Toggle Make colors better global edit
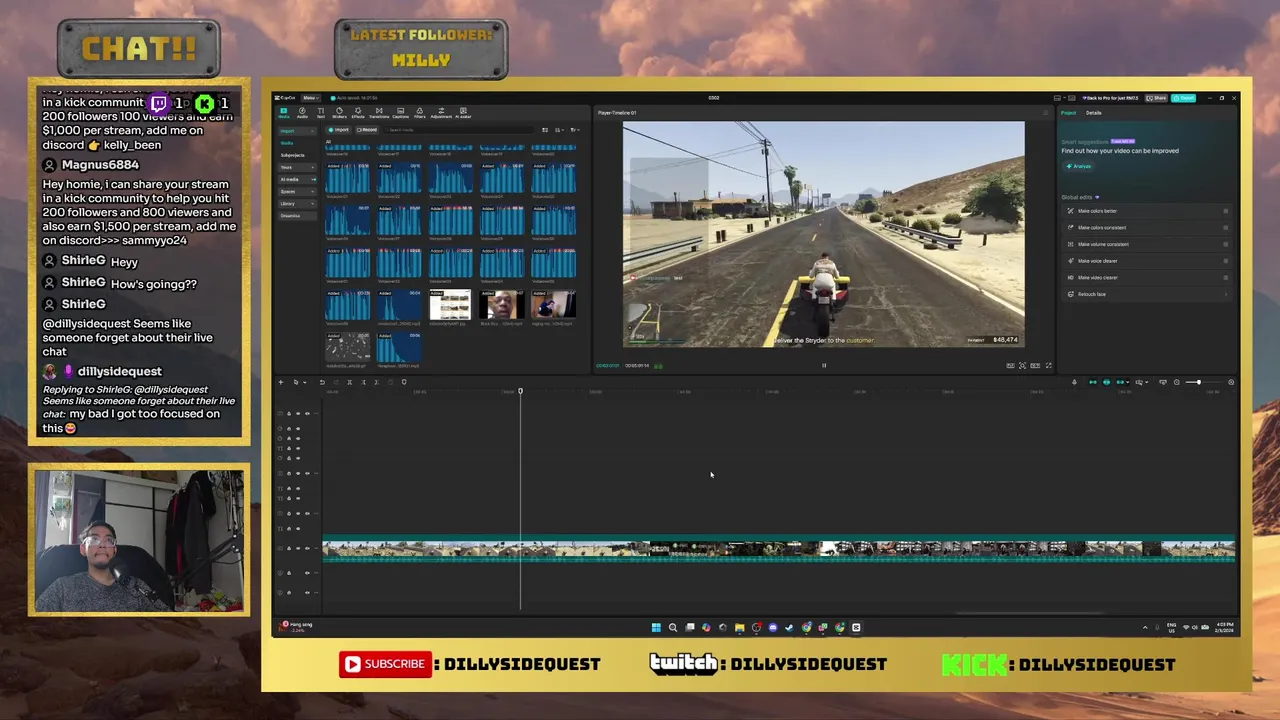1280x720 pixels. (x=1226, y=211)
